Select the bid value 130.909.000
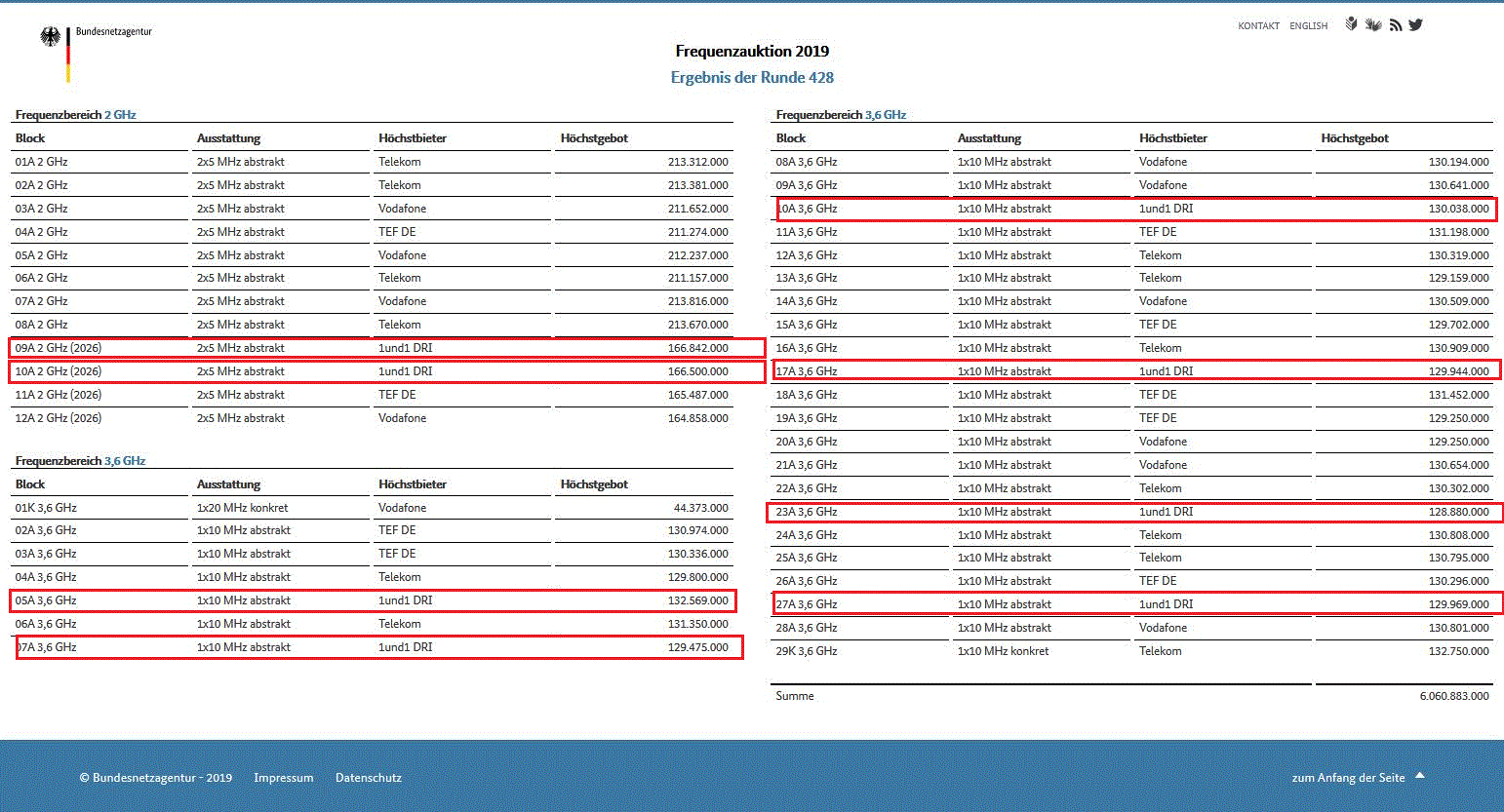Image resolution: width=1504 pixels, height=812 pixels. tap(1459, 348)
